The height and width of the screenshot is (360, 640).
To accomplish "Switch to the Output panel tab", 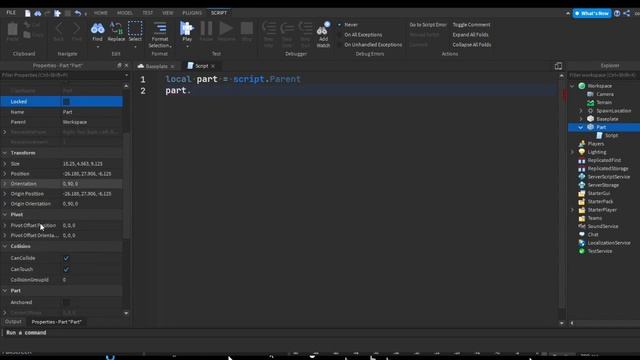I will pos(13,322).
